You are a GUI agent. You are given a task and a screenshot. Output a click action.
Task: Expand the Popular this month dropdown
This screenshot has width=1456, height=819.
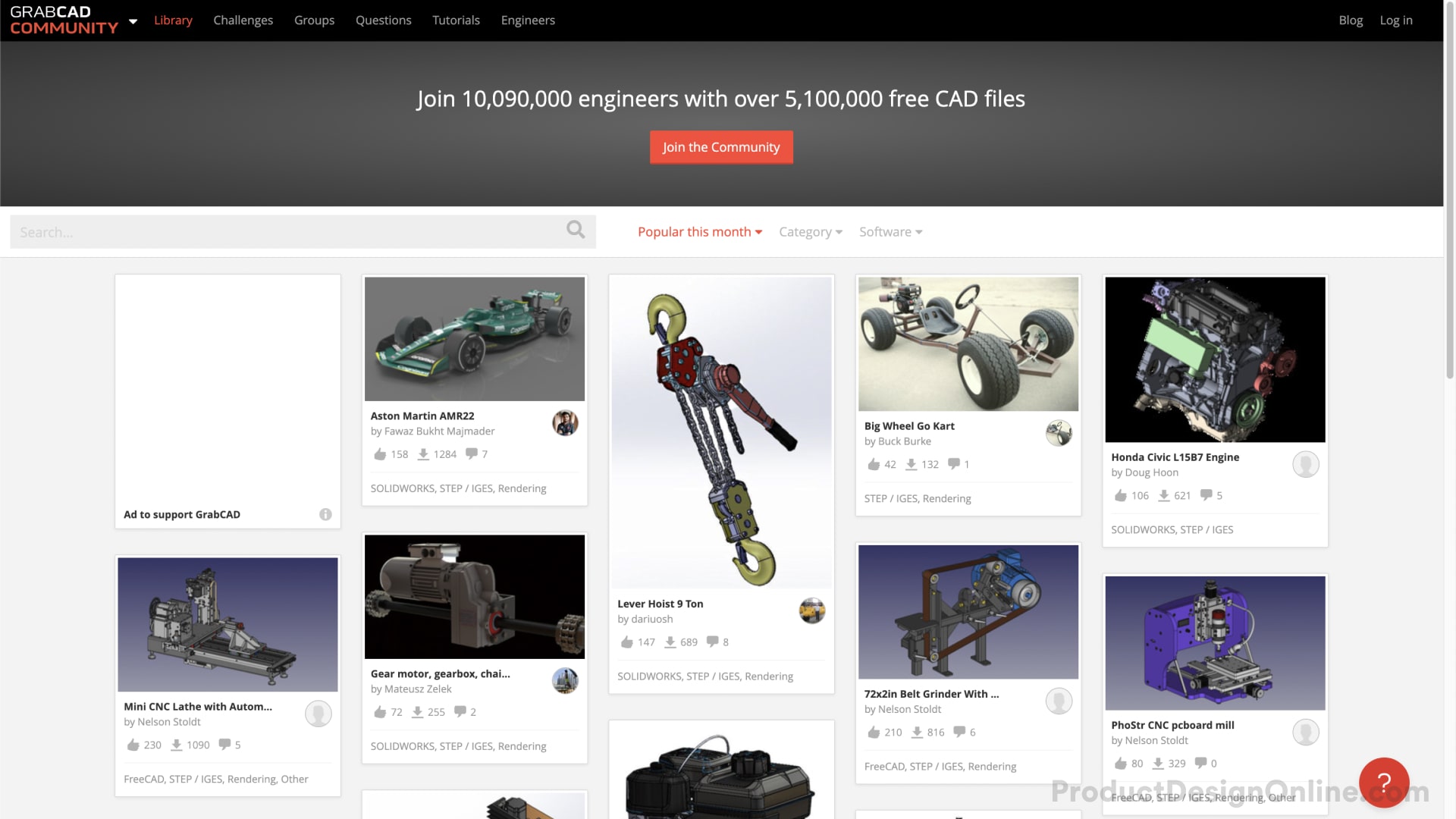pos(700,231)
